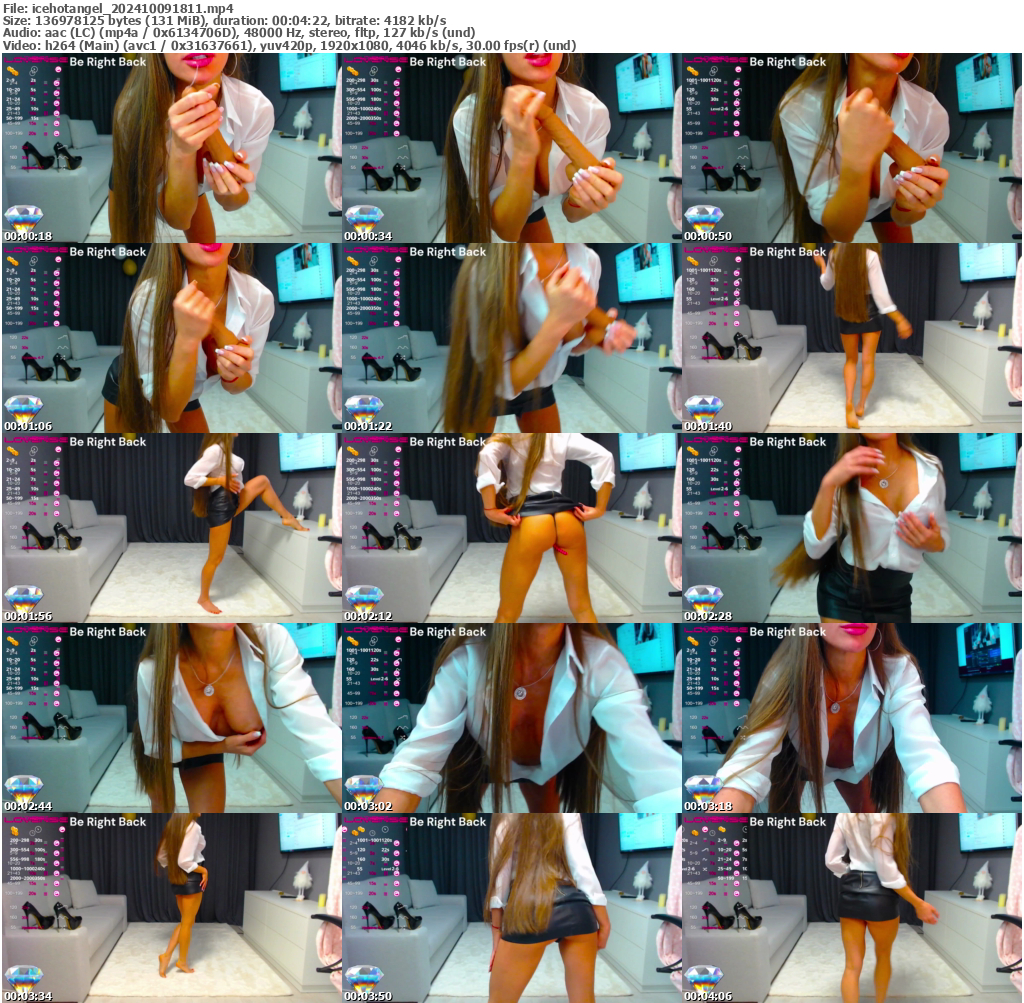Click the squiggle-pattern icon near the 160 row
1024x1003 pixels.
click(743, 157)
